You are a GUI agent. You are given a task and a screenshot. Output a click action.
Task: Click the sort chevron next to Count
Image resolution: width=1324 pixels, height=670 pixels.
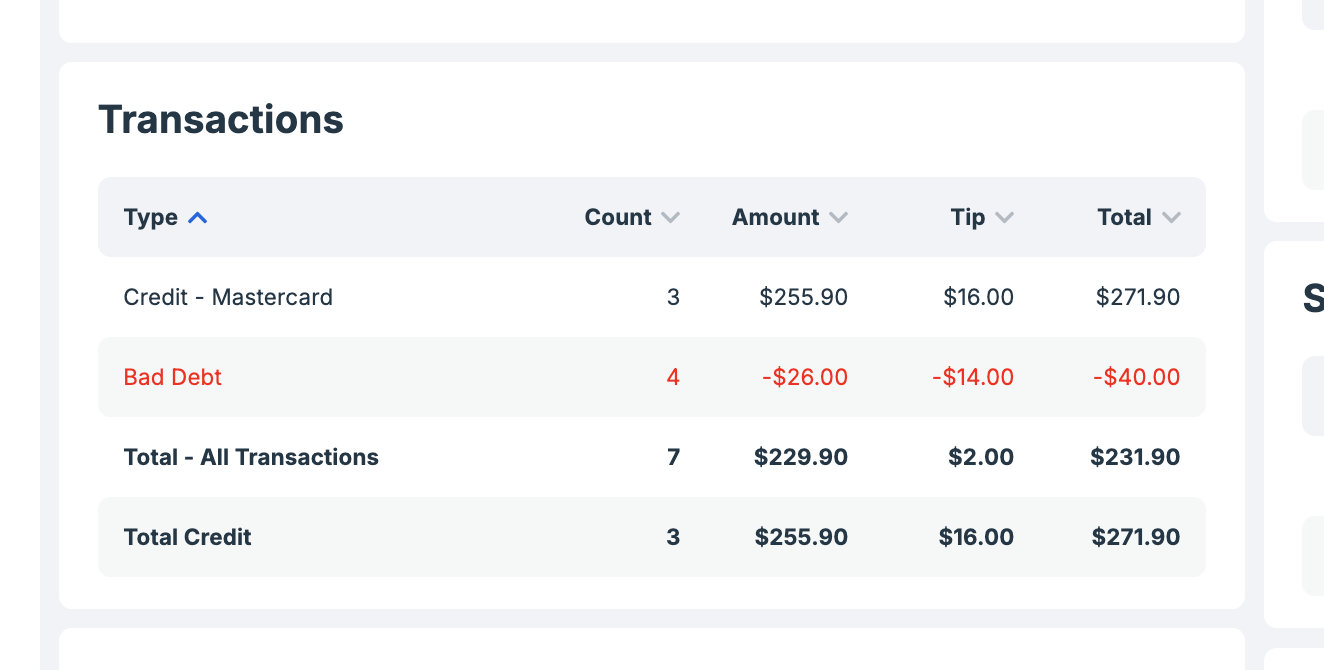[671, 217]
